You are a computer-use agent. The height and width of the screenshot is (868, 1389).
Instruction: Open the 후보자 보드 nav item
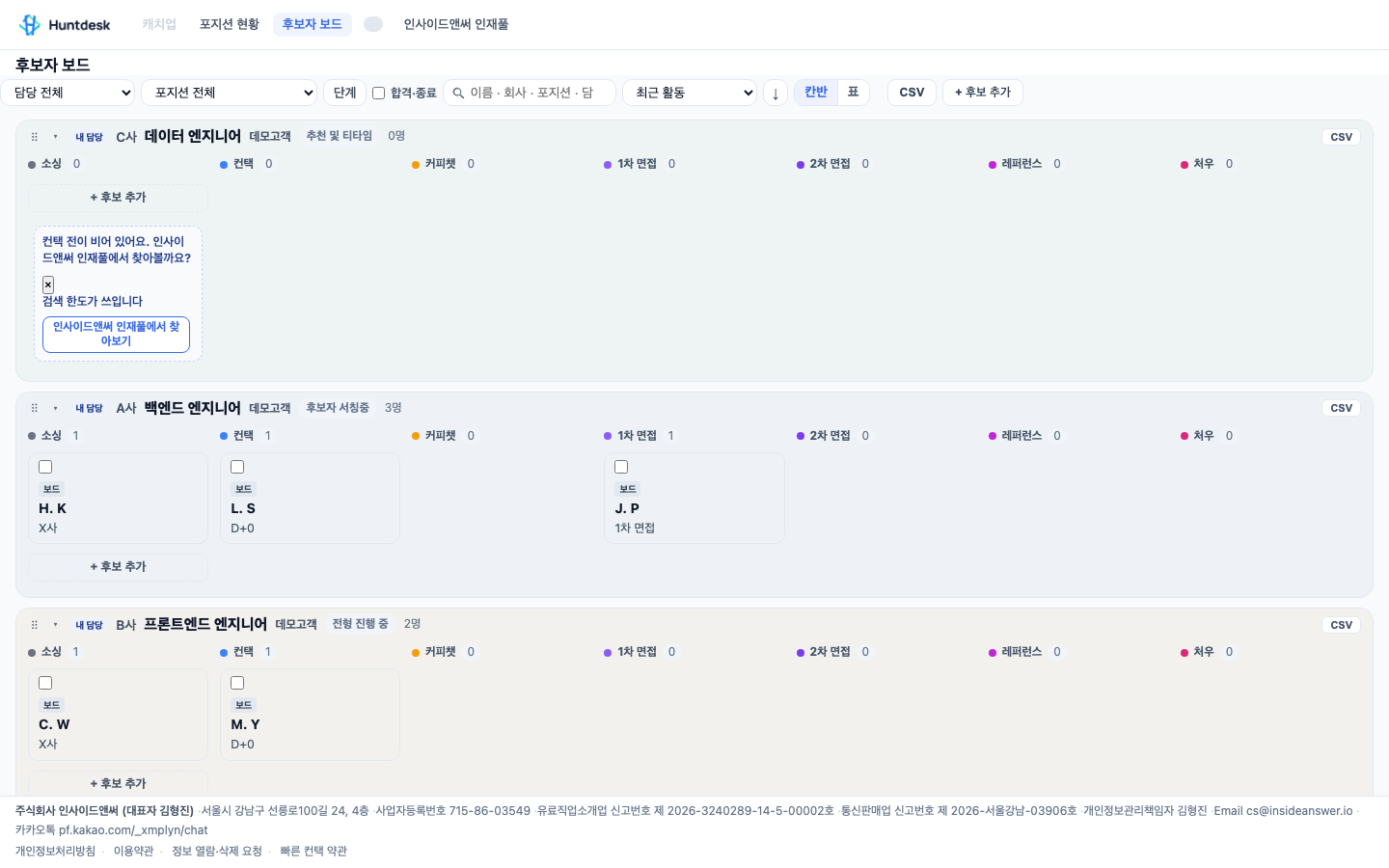[313, 24]
